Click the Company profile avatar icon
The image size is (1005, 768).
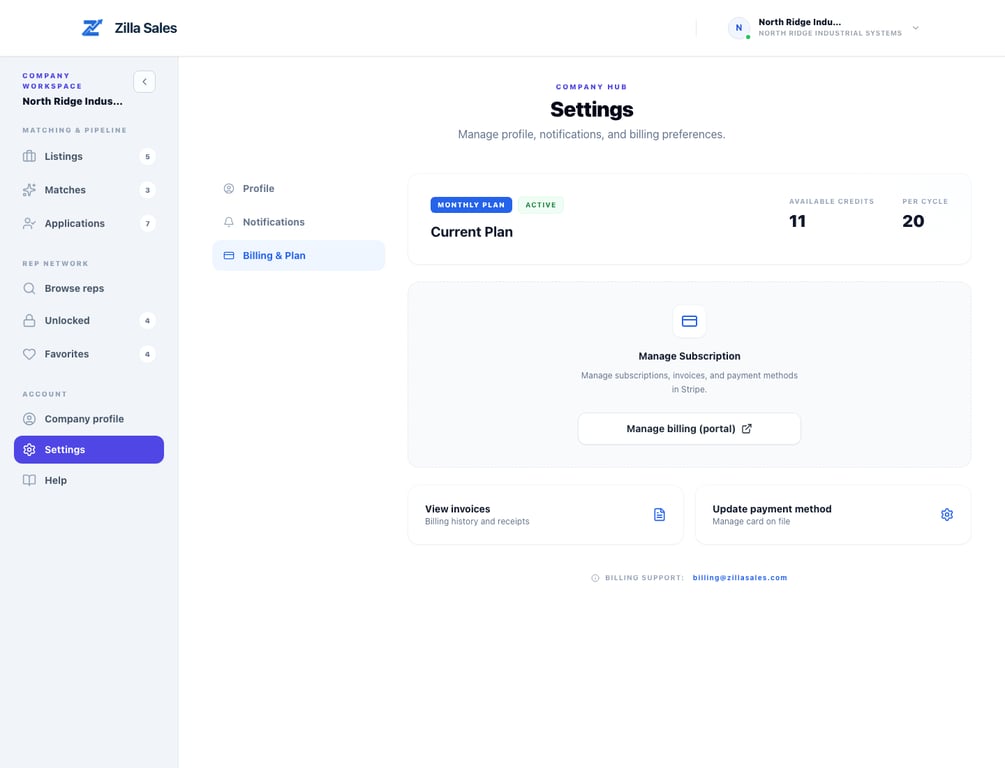[29, 419]
